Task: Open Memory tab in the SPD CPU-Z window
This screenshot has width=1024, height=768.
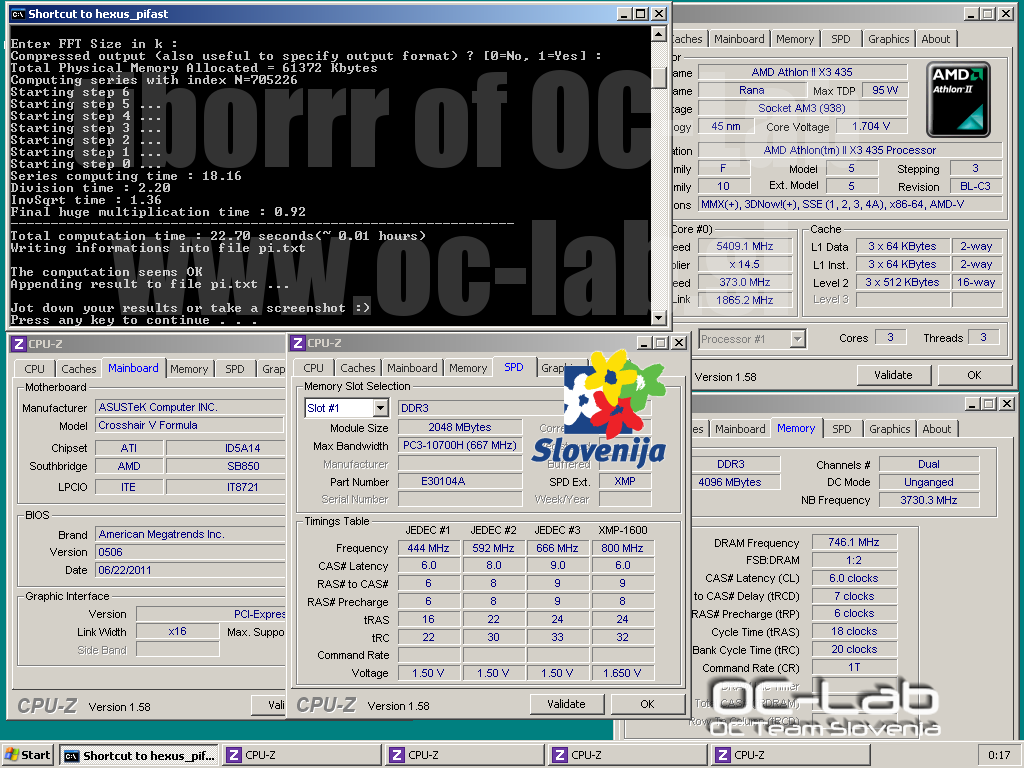Action: tap(468, 368)
